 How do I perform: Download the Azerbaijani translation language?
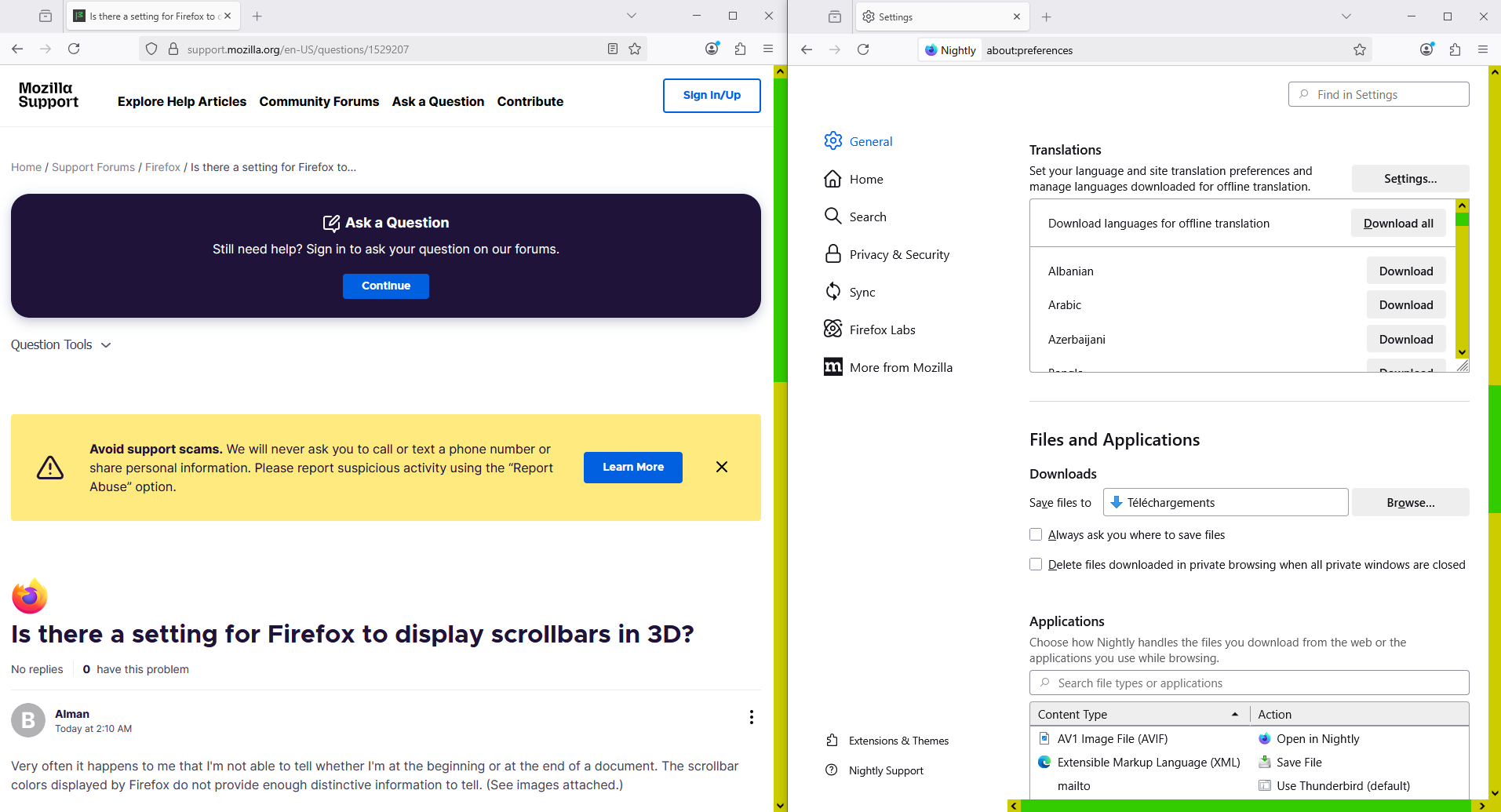(1406, 339)
